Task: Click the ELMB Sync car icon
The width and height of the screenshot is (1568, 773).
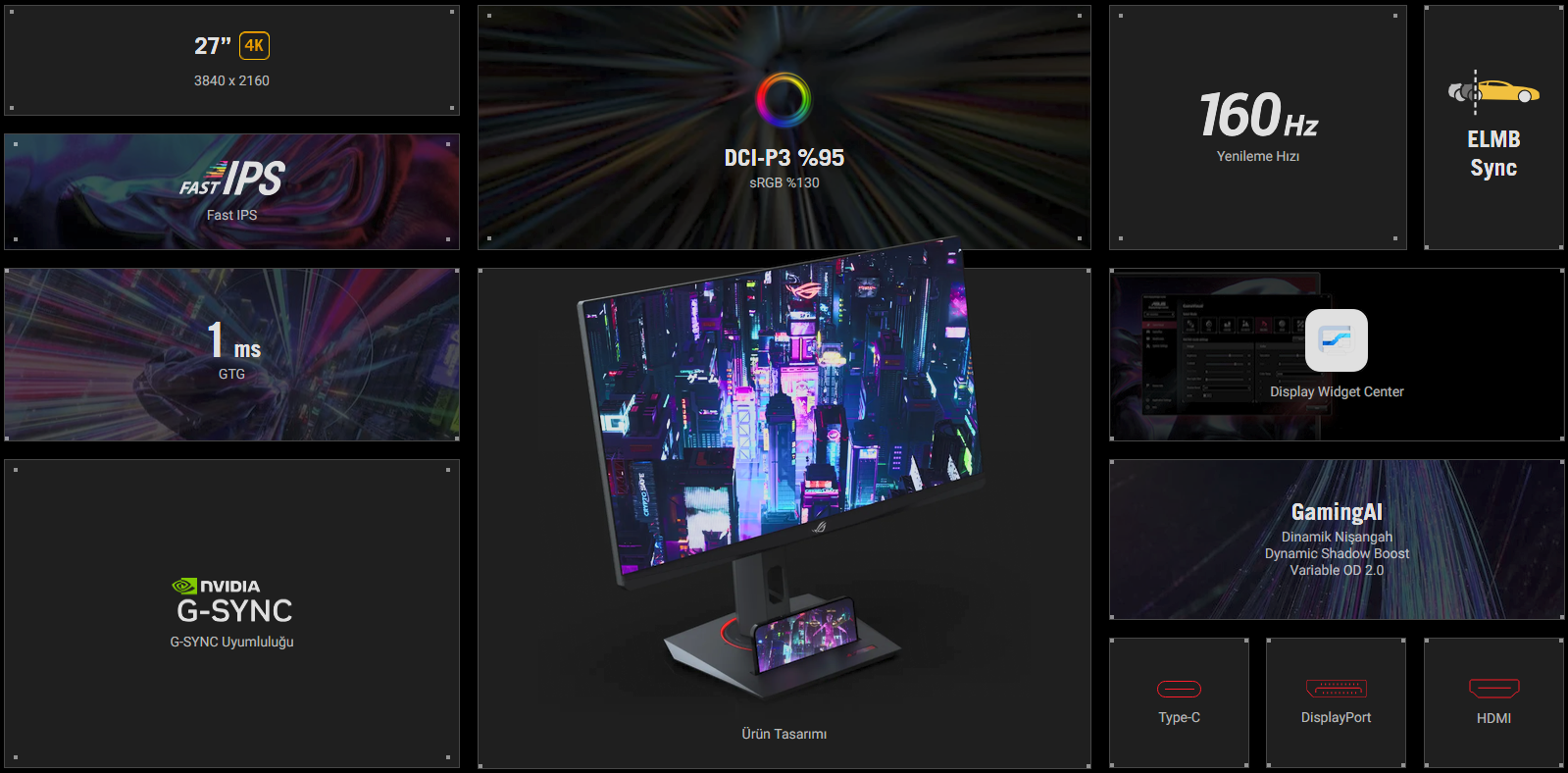Action: [x=1493, y=92]
